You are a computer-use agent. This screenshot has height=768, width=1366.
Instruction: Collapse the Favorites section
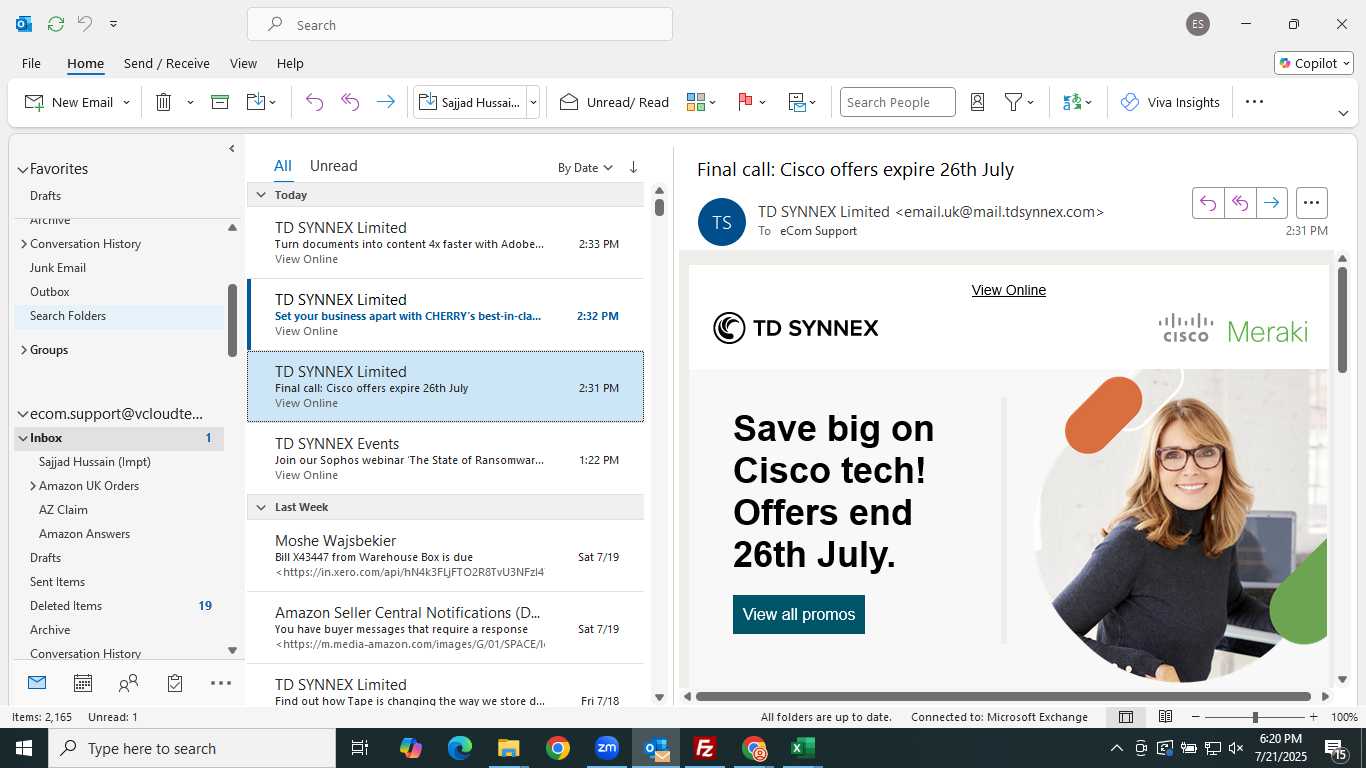[x=23, y=169]
